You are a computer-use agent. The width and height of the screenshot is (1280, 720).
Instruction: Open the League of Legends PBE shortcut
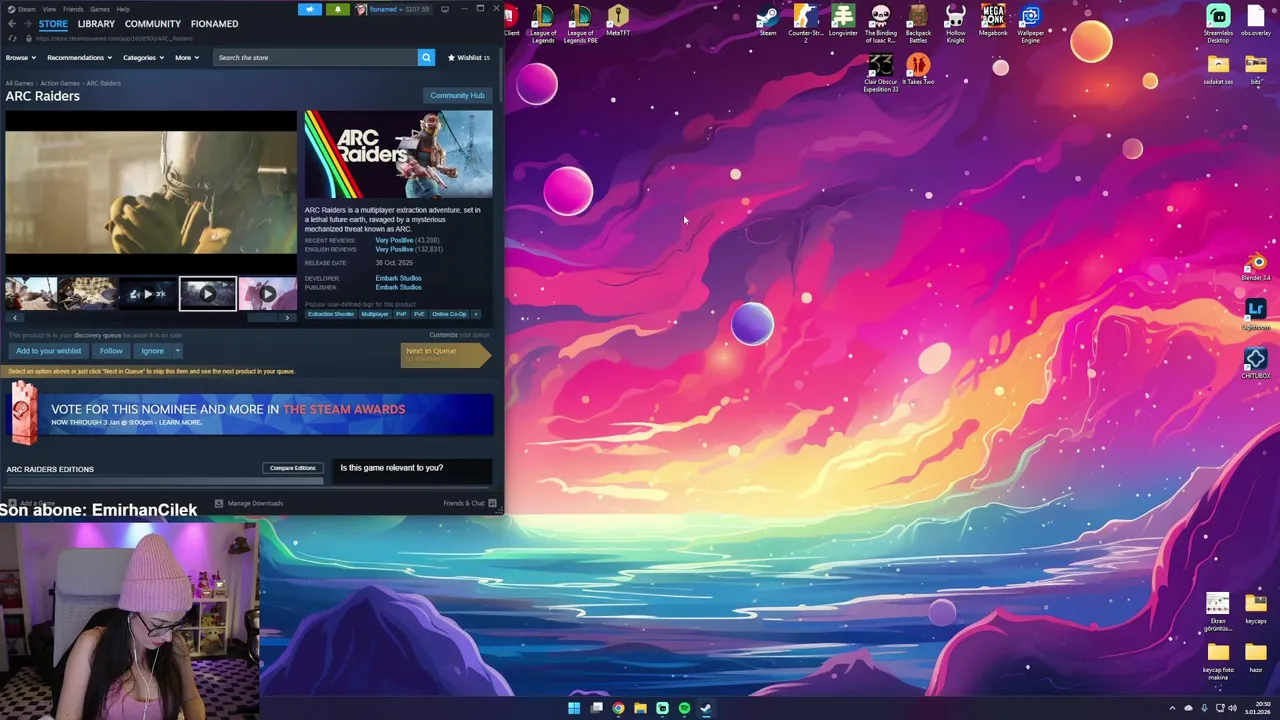point(580,24)
